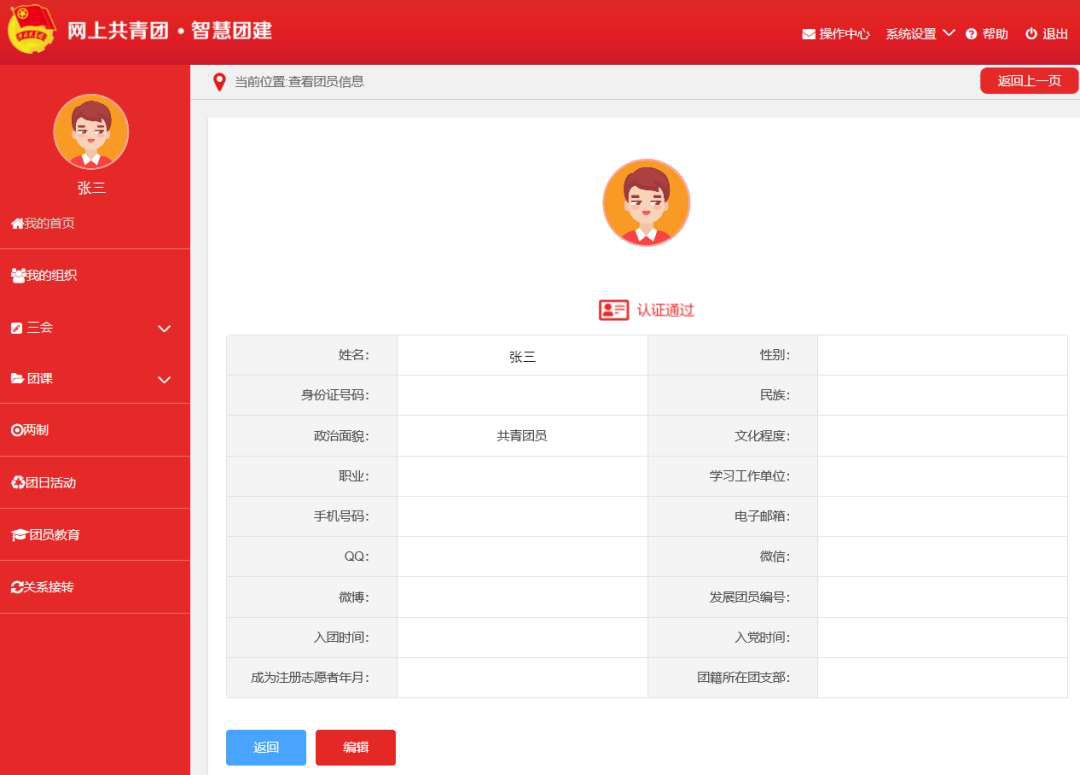Expand the 团课 sidebar submenu chevron
Viewport: 1080px width, 775px height.
coord(164,380)
